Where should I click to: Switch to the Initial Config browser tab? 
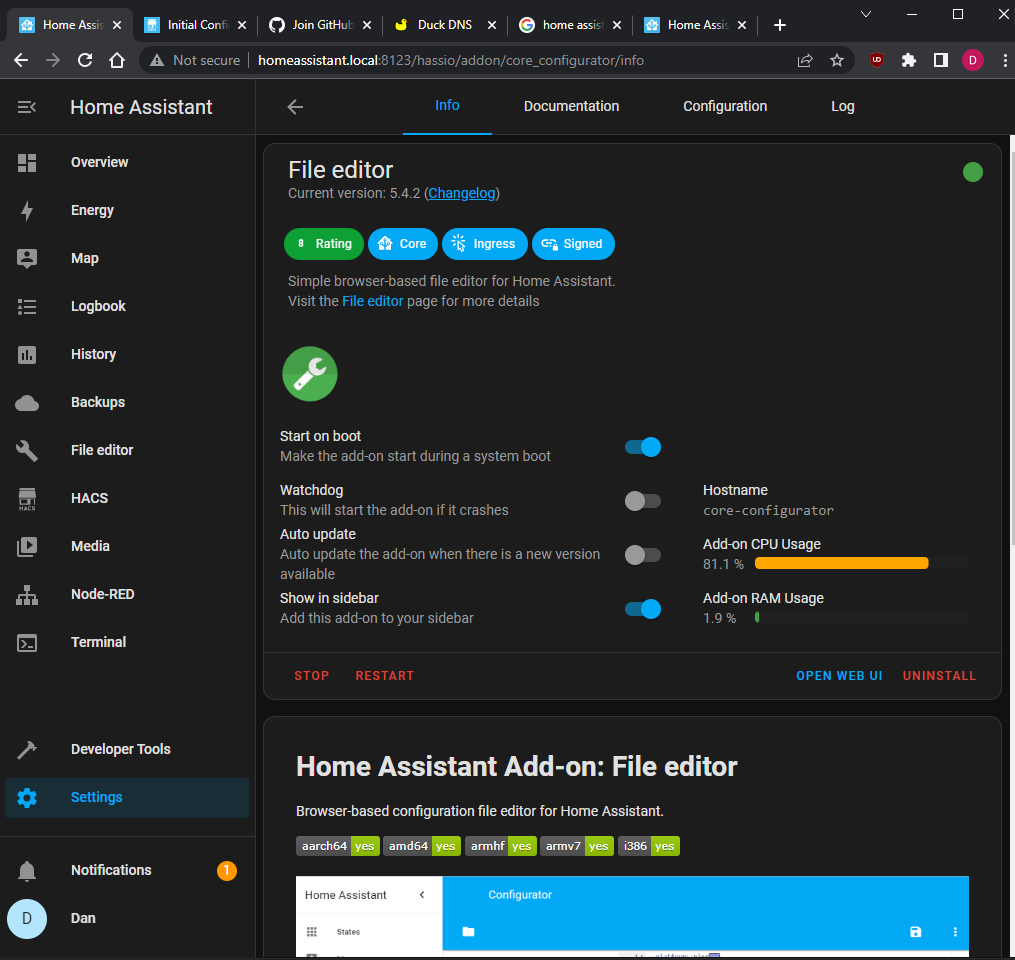197,25
